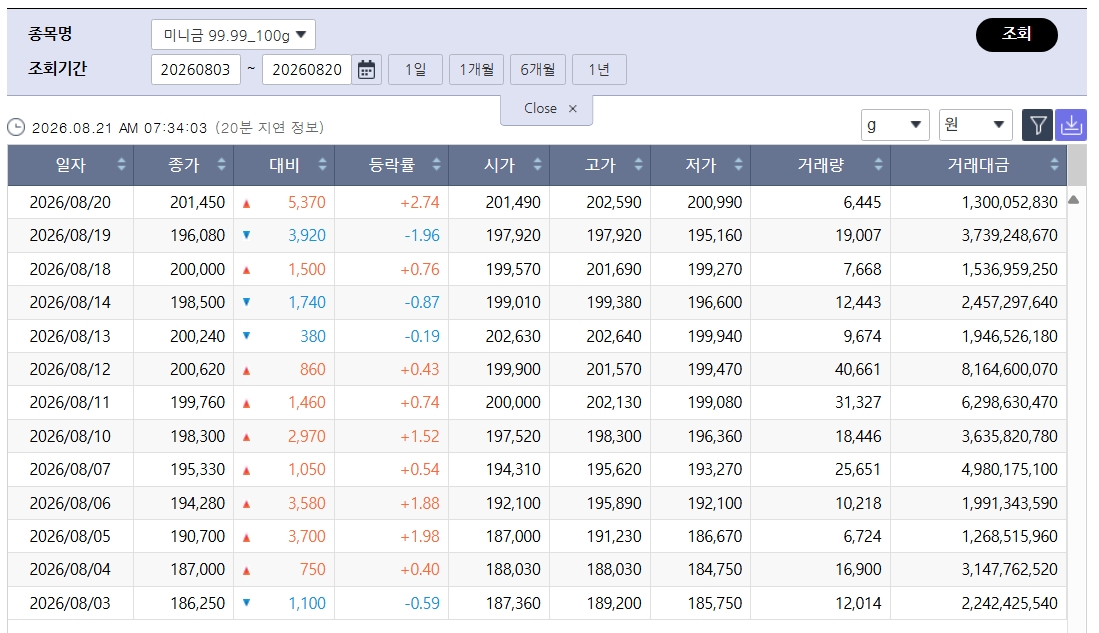The width and height of the screenshot is (1099, 633).
Task: Download data with the download icon
Action: (x=1070, y=125)
